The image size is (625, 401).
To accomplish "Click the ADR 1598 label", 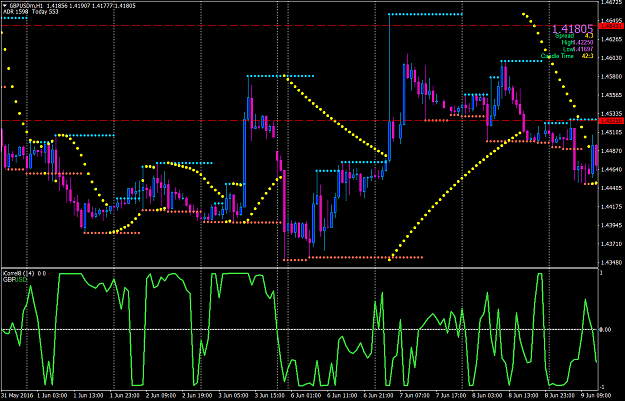I will tap(16, 12).
